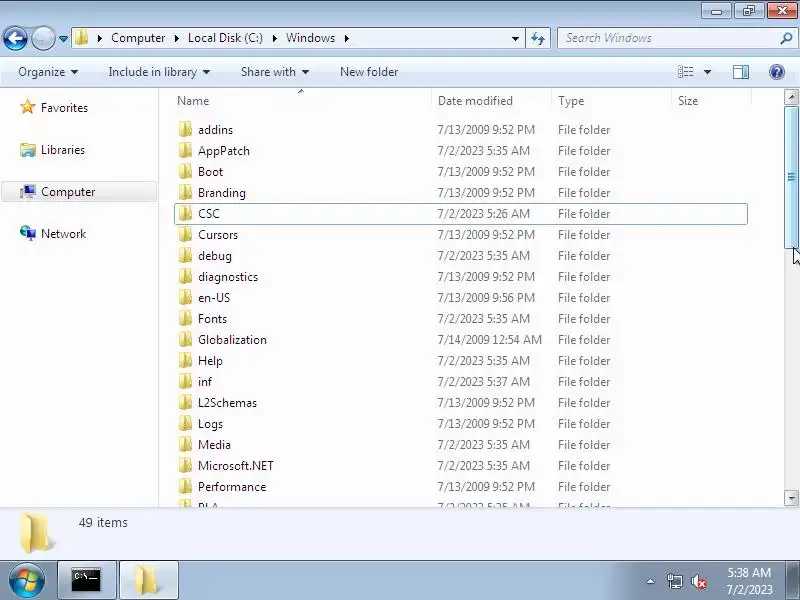
Task: Open the muted volume tray icon
Action: pos(698,581)
